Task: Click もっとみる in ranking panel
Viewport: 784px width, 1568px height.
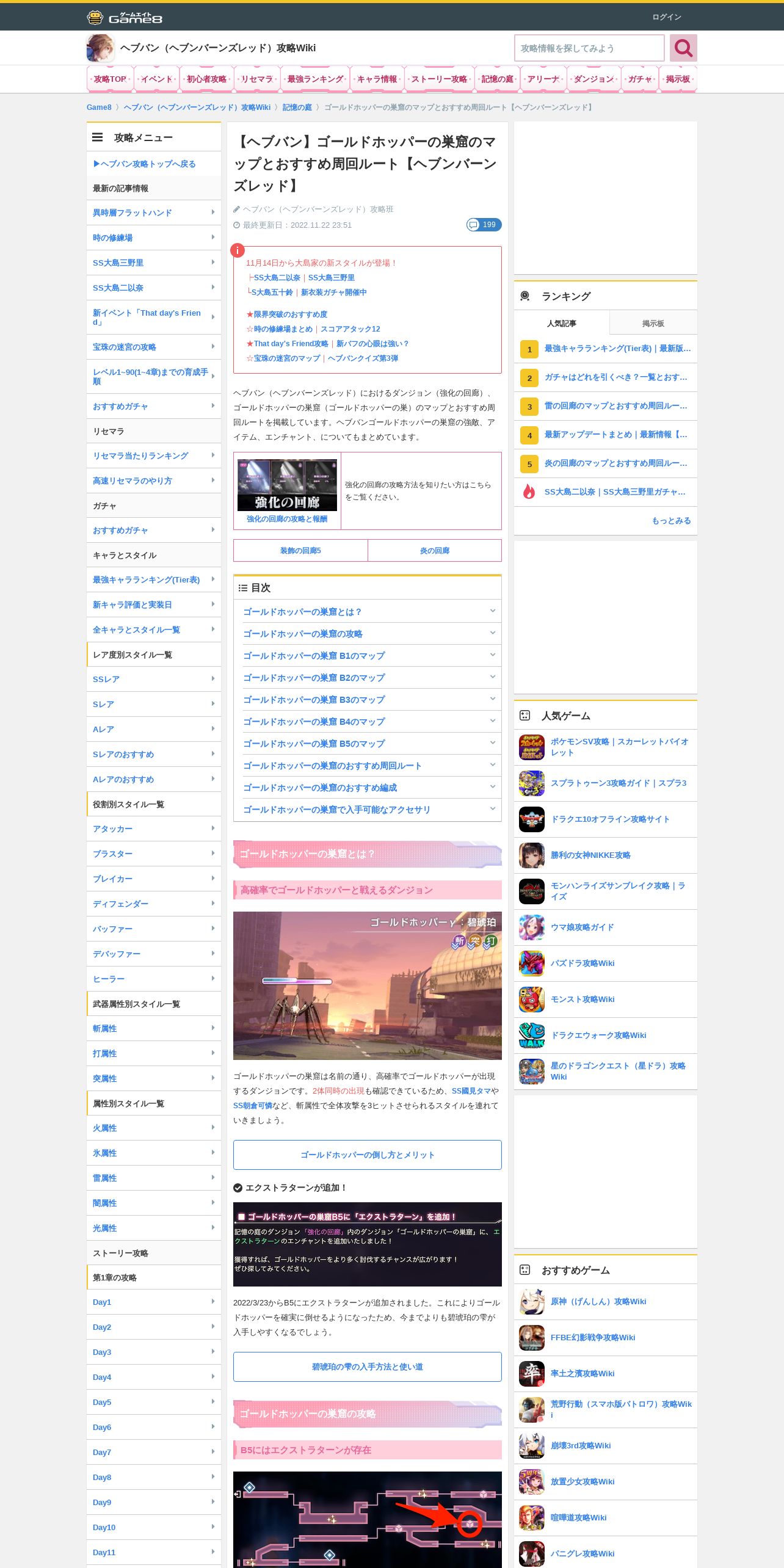Action: pos(671,521)
